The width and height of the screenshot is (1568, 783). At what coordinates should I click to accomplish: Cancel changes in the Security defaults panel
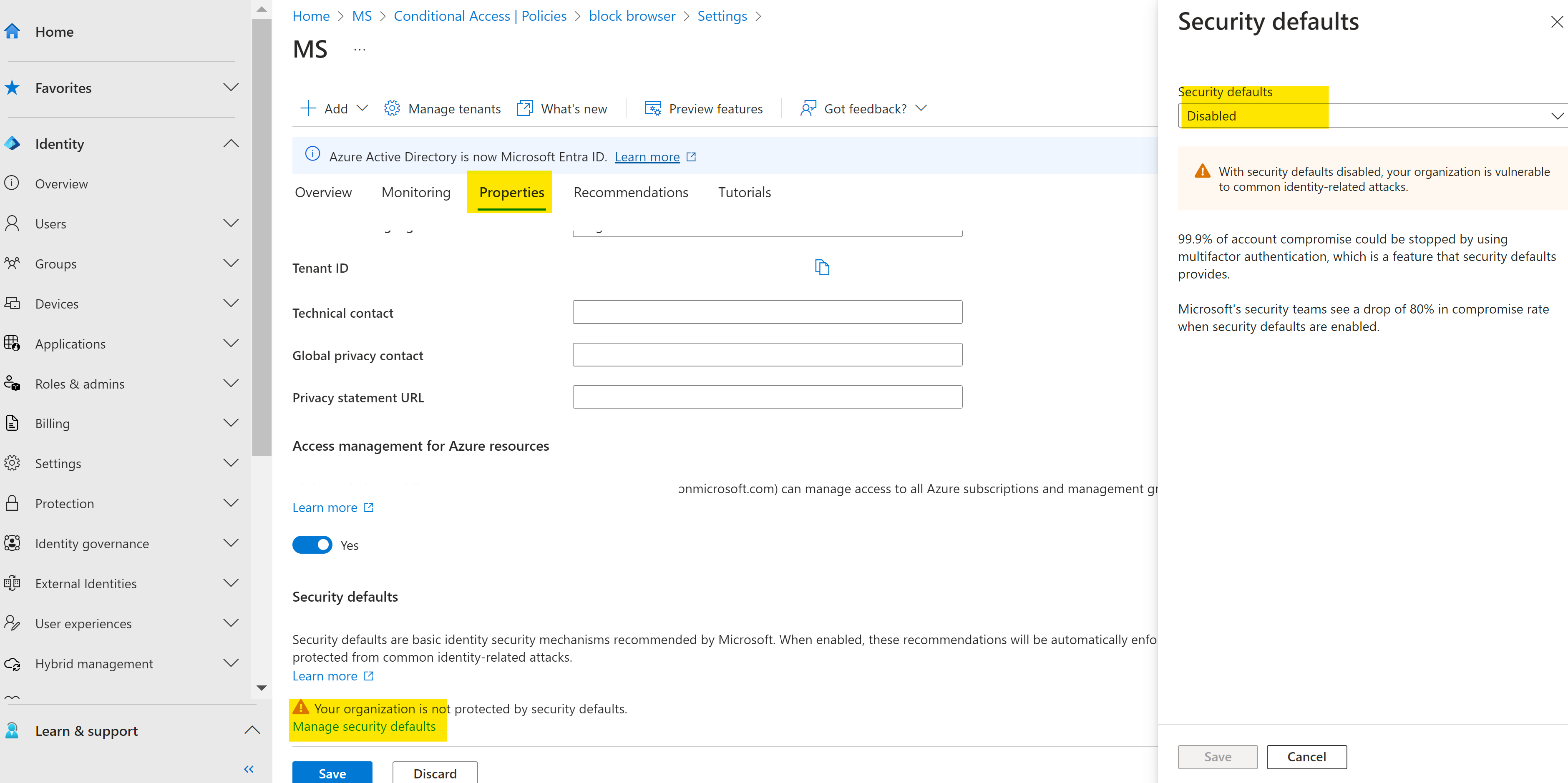click(x=1306, y=756)
